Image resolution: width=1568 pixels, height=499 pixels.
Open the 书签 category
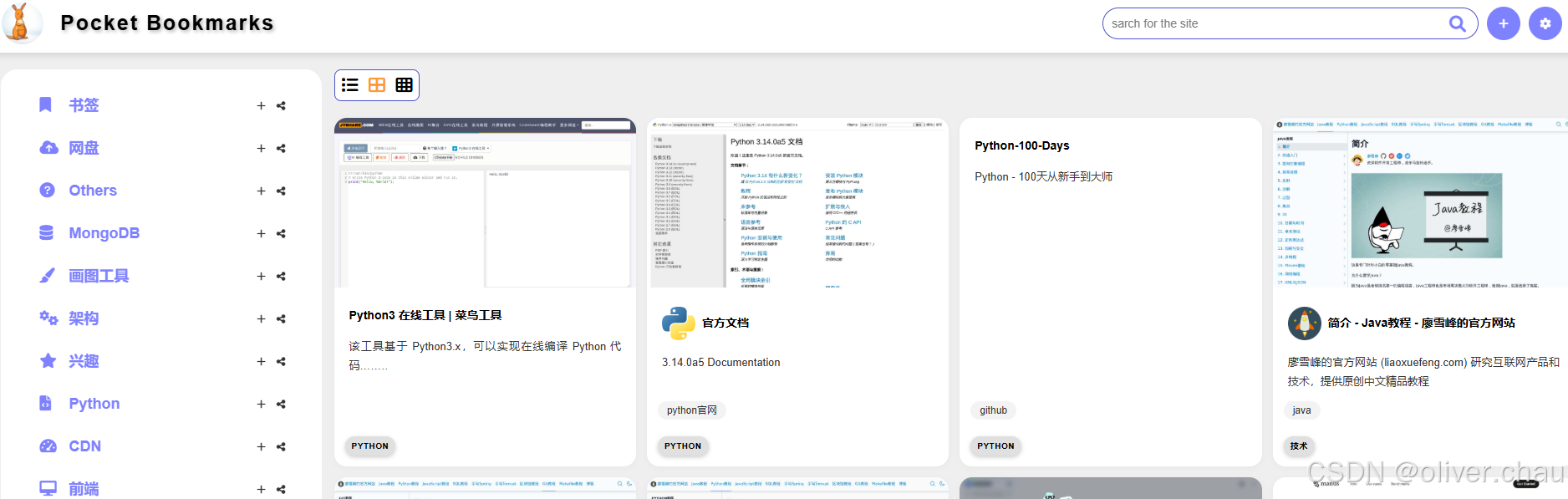point(84,104)
